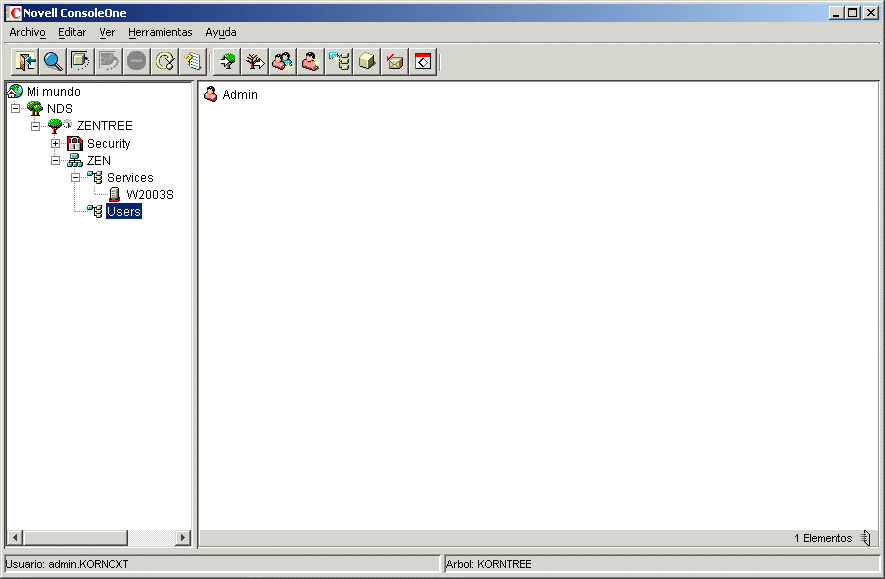This screenshot has height=579, width=885.
Task: Refresh the view using the circular arrow icon
Action: [x=165, y=61]
